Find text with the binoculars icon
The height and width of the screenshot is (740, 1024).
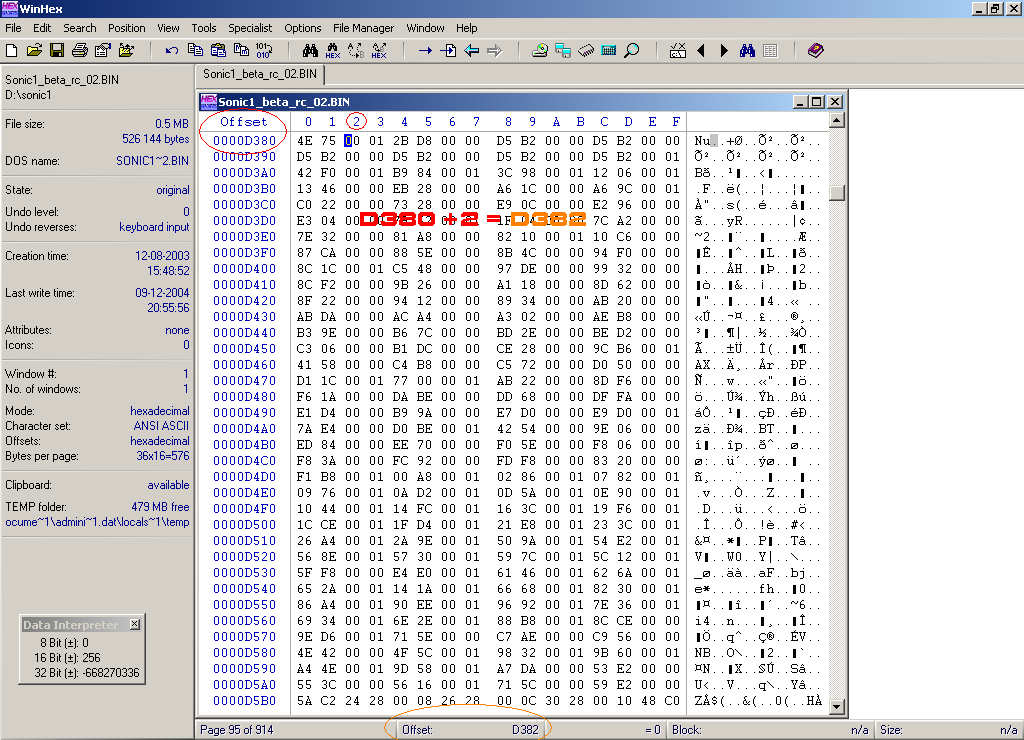[x=310, y=50]
